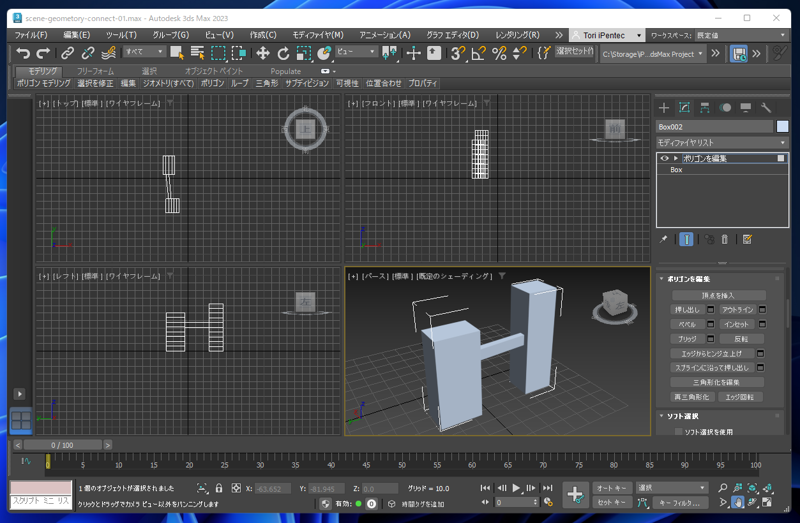The width and height of the screenshot is (800, 523).
Task: Open the レンダリング(R) menu
Action: (517, 35)
